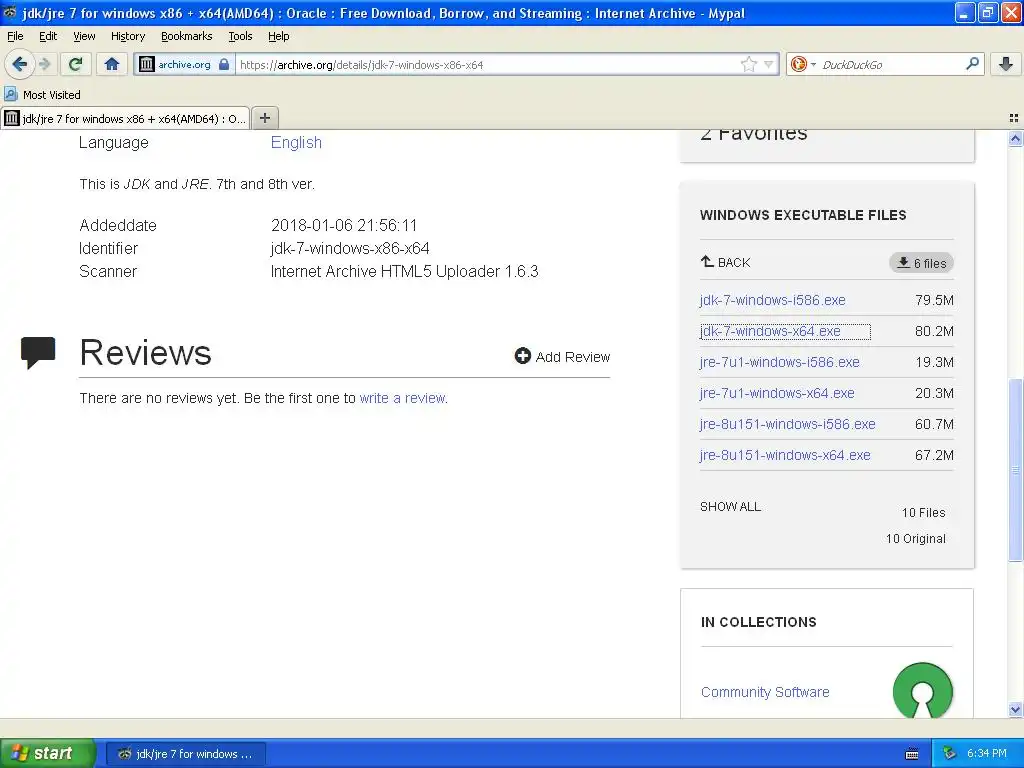Download jdk-7-windows-x64.exe
The height and width of the screenshot is (768, 1024).
click(x=770, y=331)
